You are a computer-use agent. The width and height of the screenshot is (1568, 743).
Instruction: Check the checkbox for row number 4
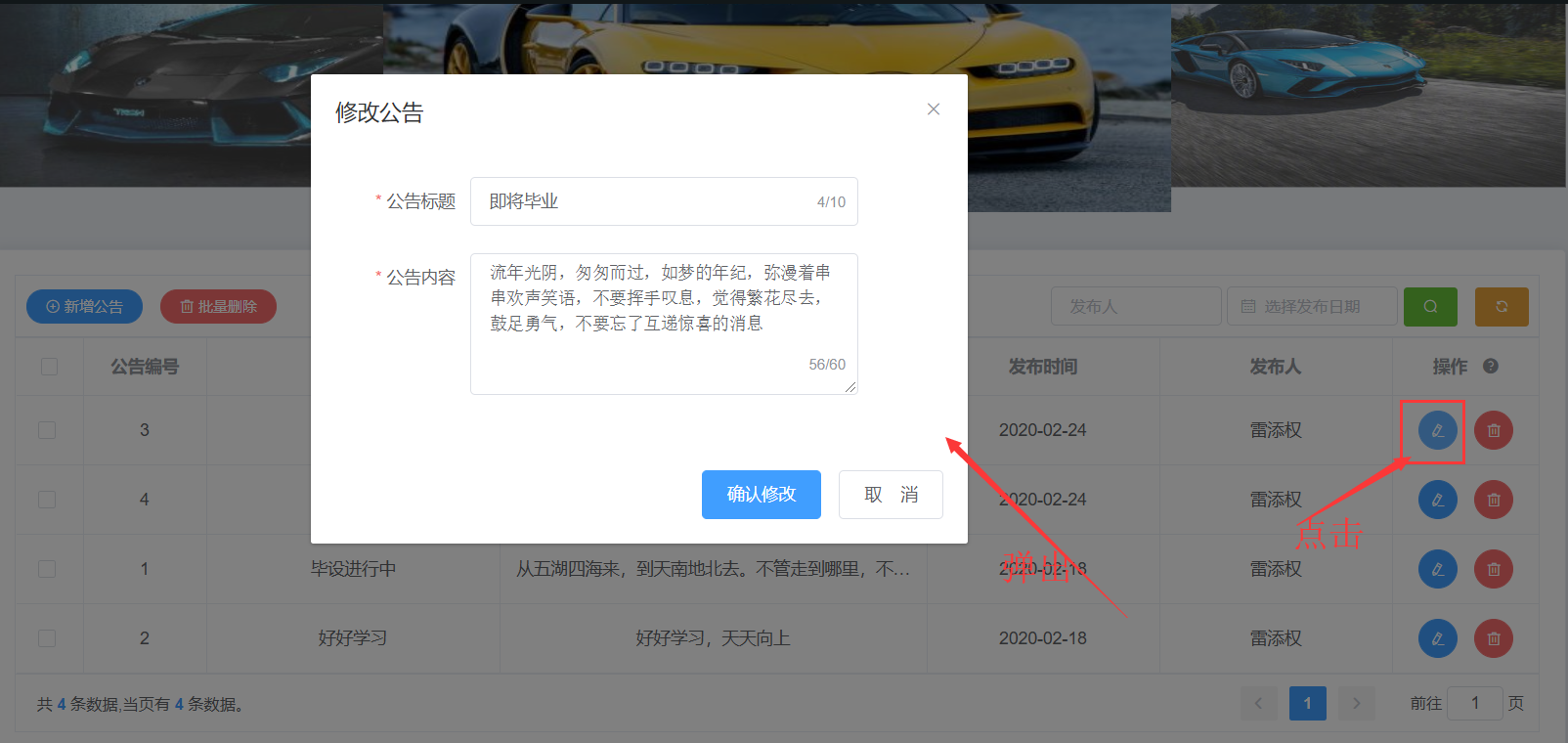(x=47, y=500)
